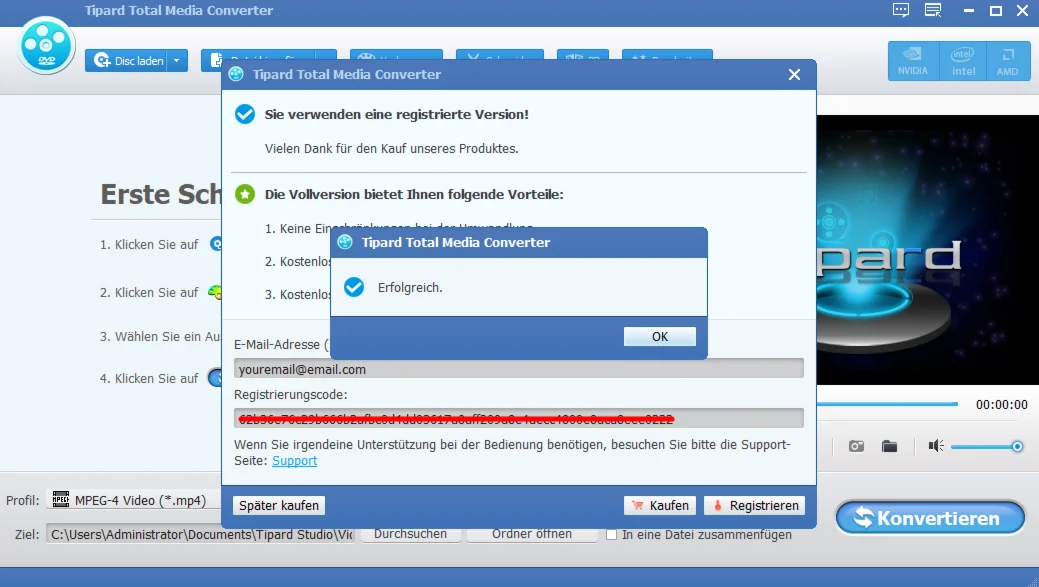The image size is (1039, 587).
Task: Toggle Intel acceleration icon
Action: click(x=963, y=61)
